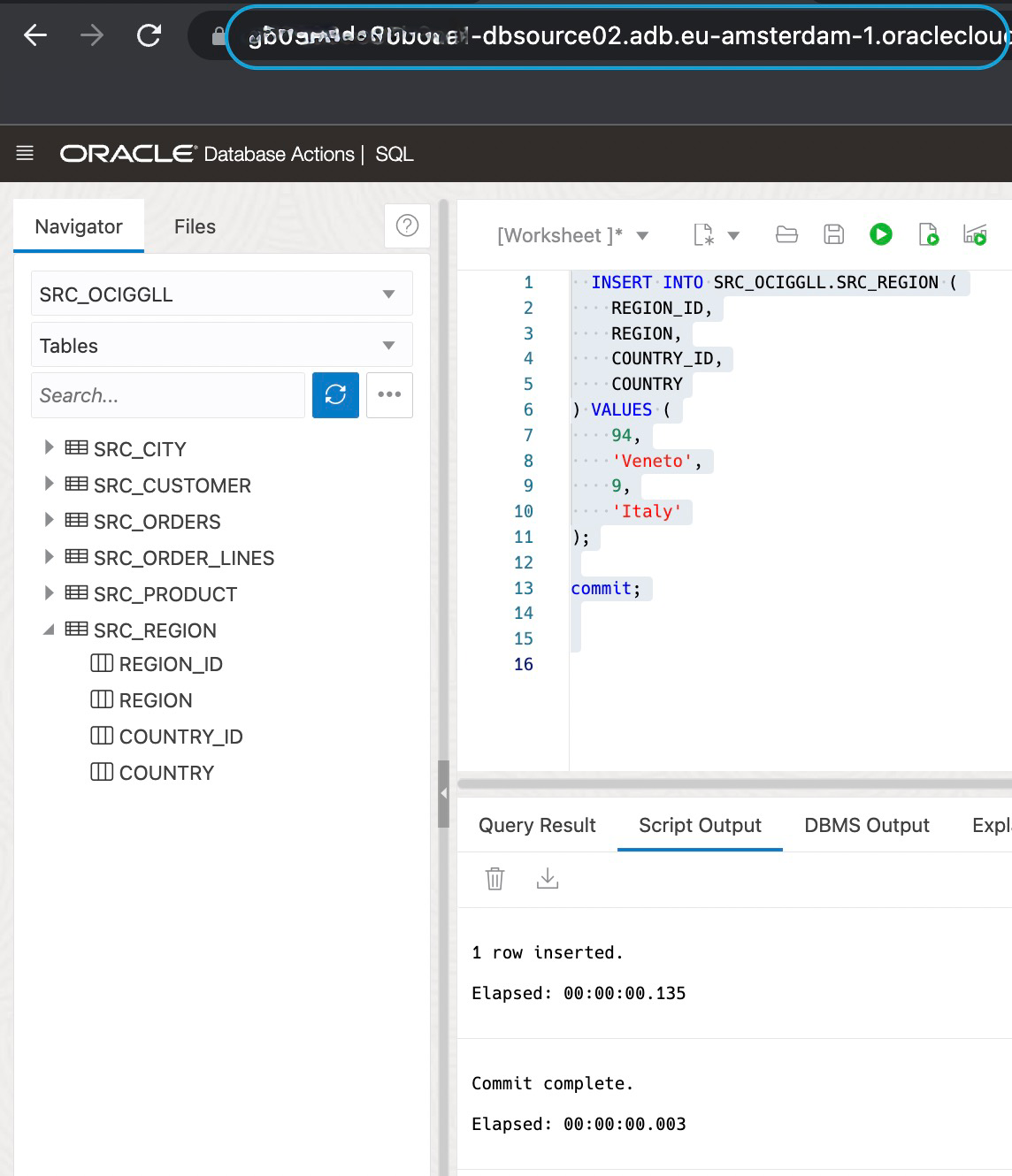Image resolution: width=1012 pixels, height=1176 pixels.
Task: Select the SRC_CUSTOMER table name
Action: tap(172, 485)
